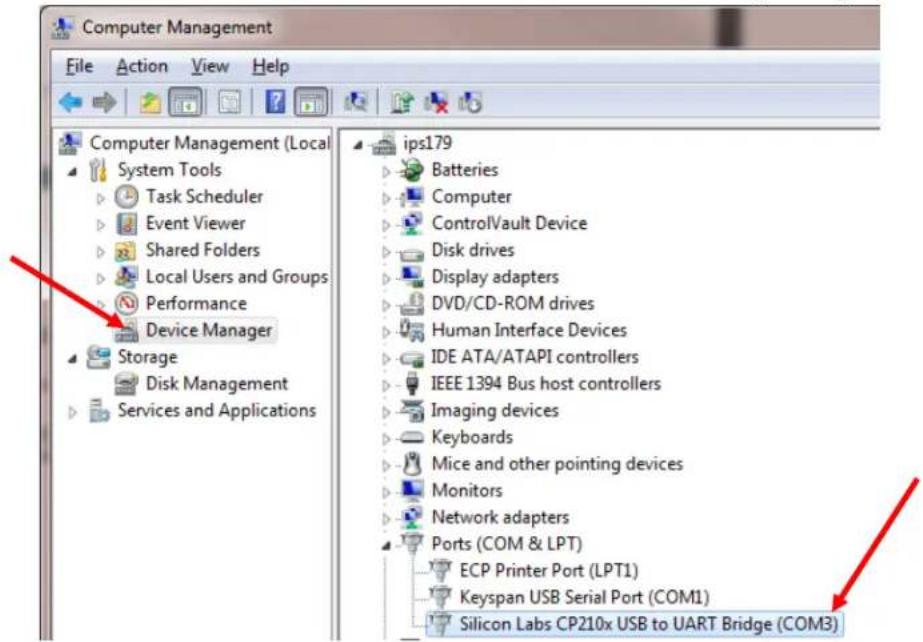Click the Storage icon
The width and height of the screenshot is (923, 642).
click(x=98, y=357)
